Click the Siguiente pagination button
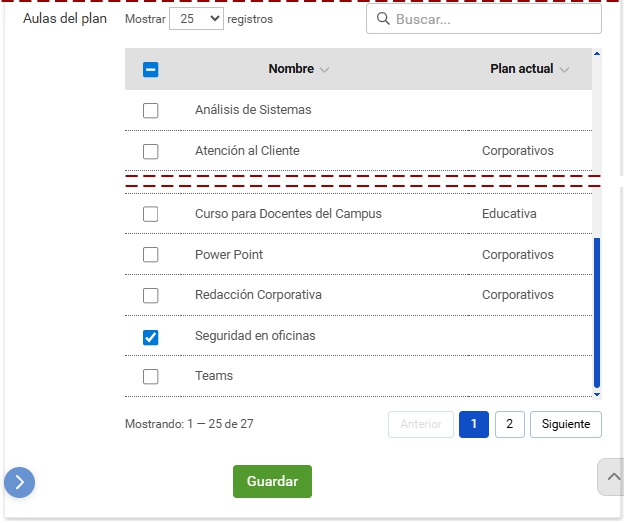The width and height of the screenshot is (624, 523). 566,424
